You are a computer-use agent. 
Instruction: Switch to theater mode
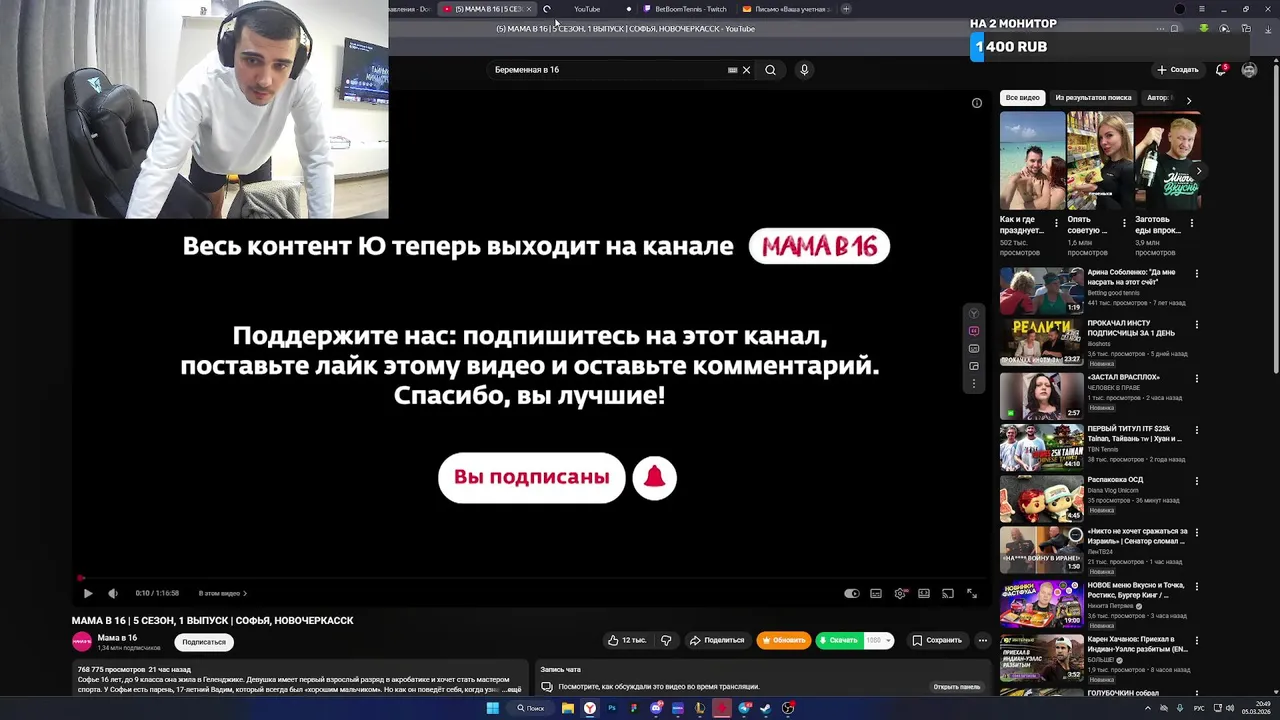pos(924,593)
